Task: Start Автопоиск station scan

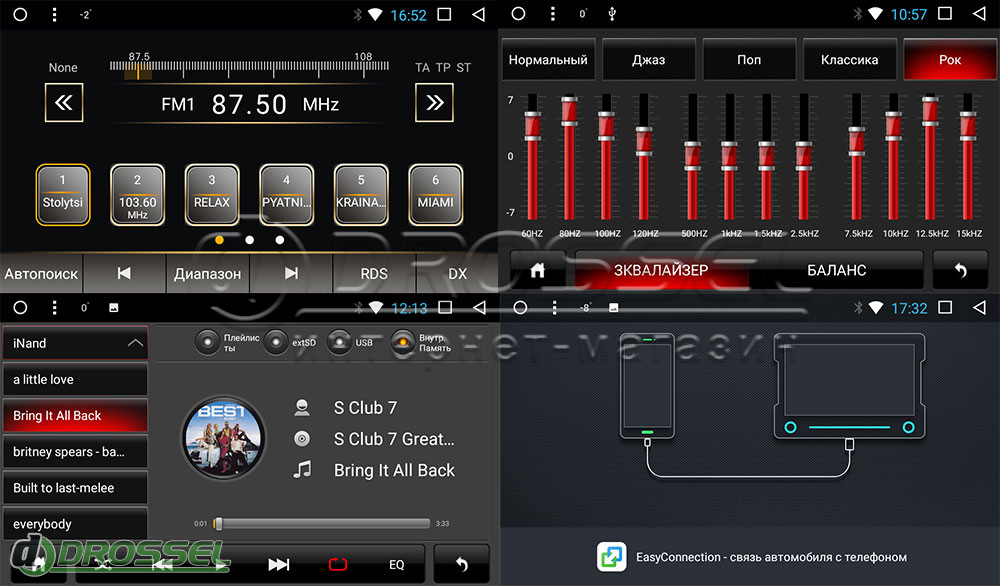Action: point(41,273)
